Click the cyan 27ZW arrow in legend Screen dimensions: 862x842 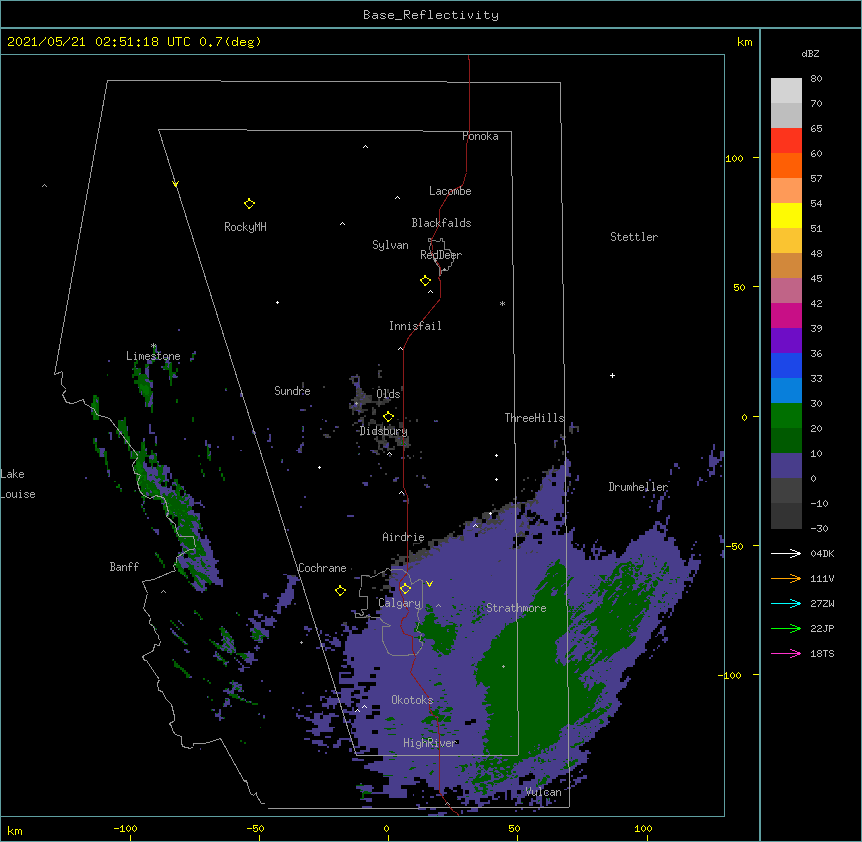point(786,603)
